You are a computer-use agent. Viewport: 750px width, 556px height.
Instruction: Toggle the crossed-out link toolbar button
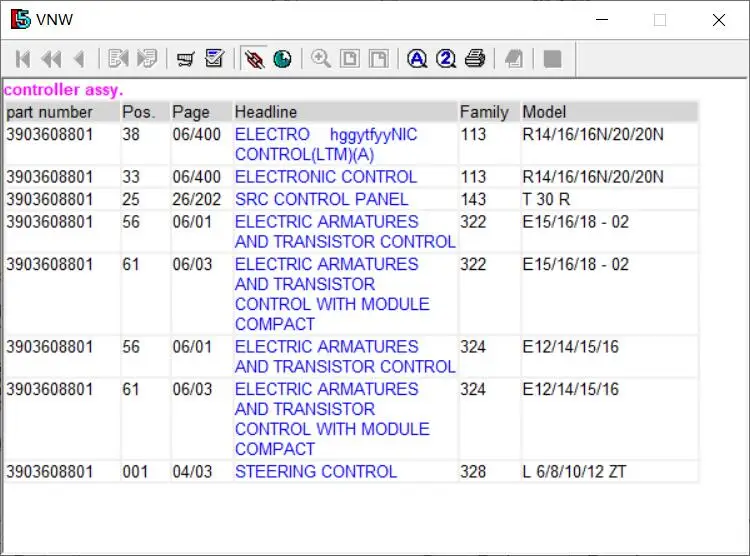pos(254,59)
